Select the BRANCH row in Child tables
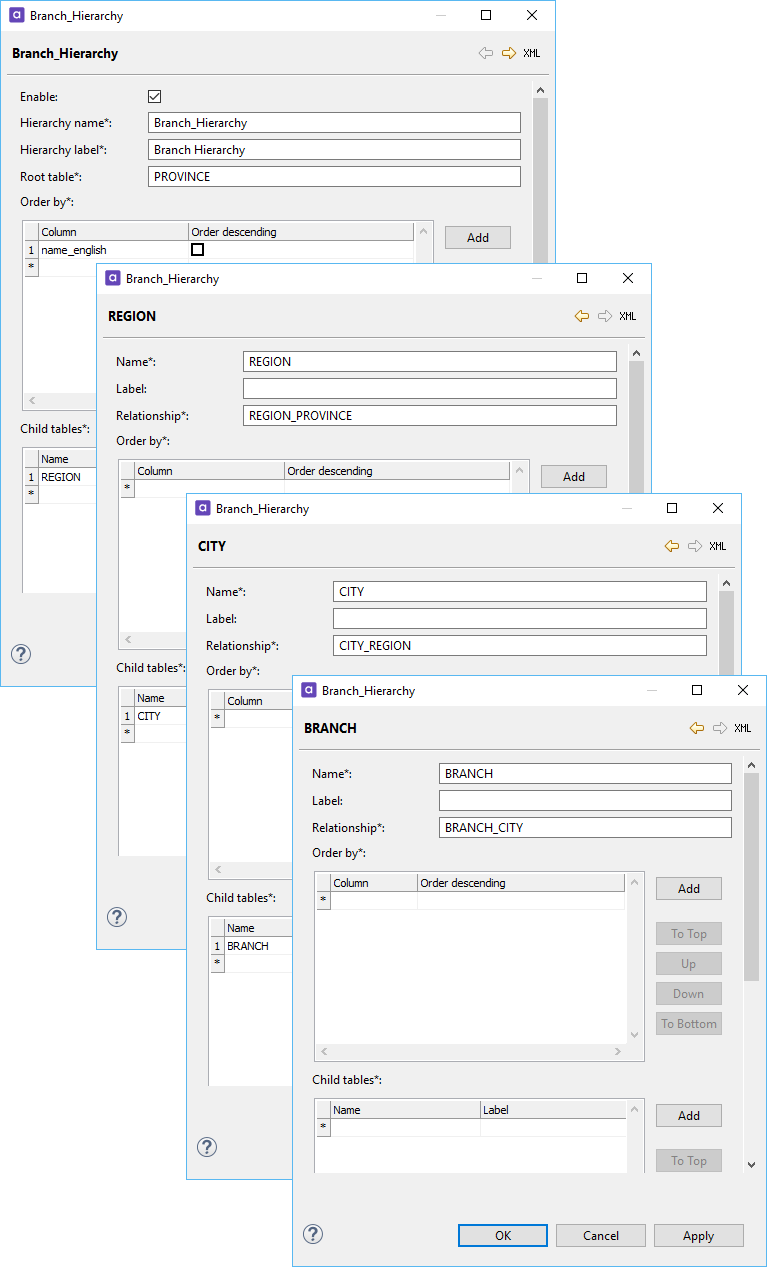 (248, 946)
